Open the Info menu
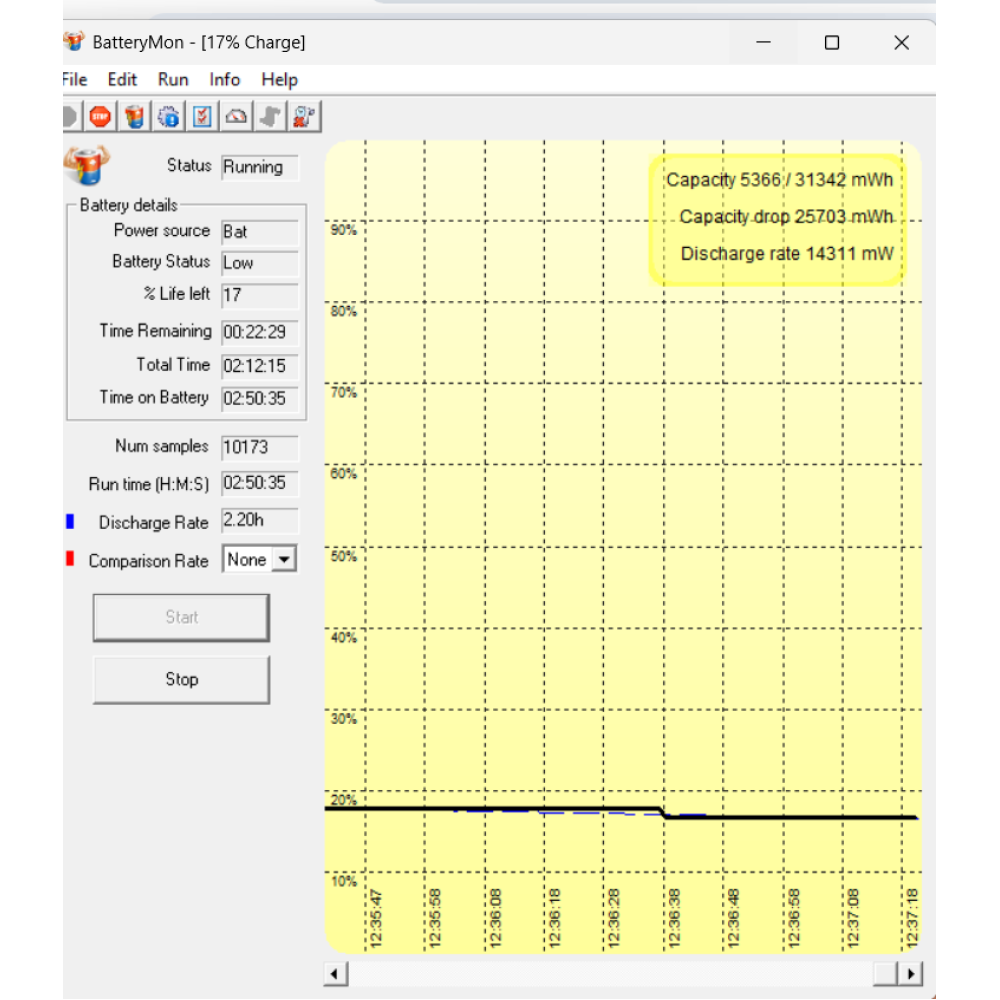Screen dimensions: 1000x1000 click(224, 80)
